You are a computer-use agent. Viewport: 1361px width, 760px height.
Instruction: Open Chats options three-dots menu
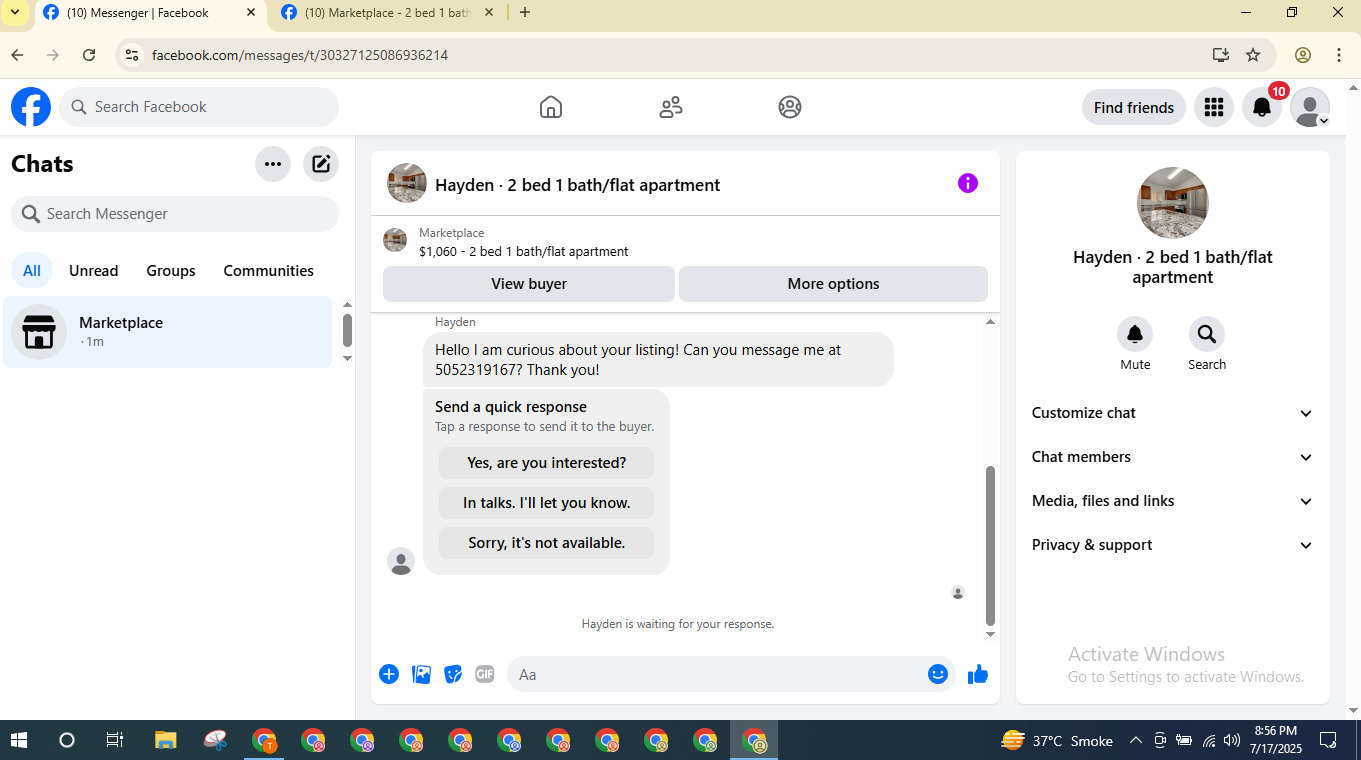(x=273, y=164)
